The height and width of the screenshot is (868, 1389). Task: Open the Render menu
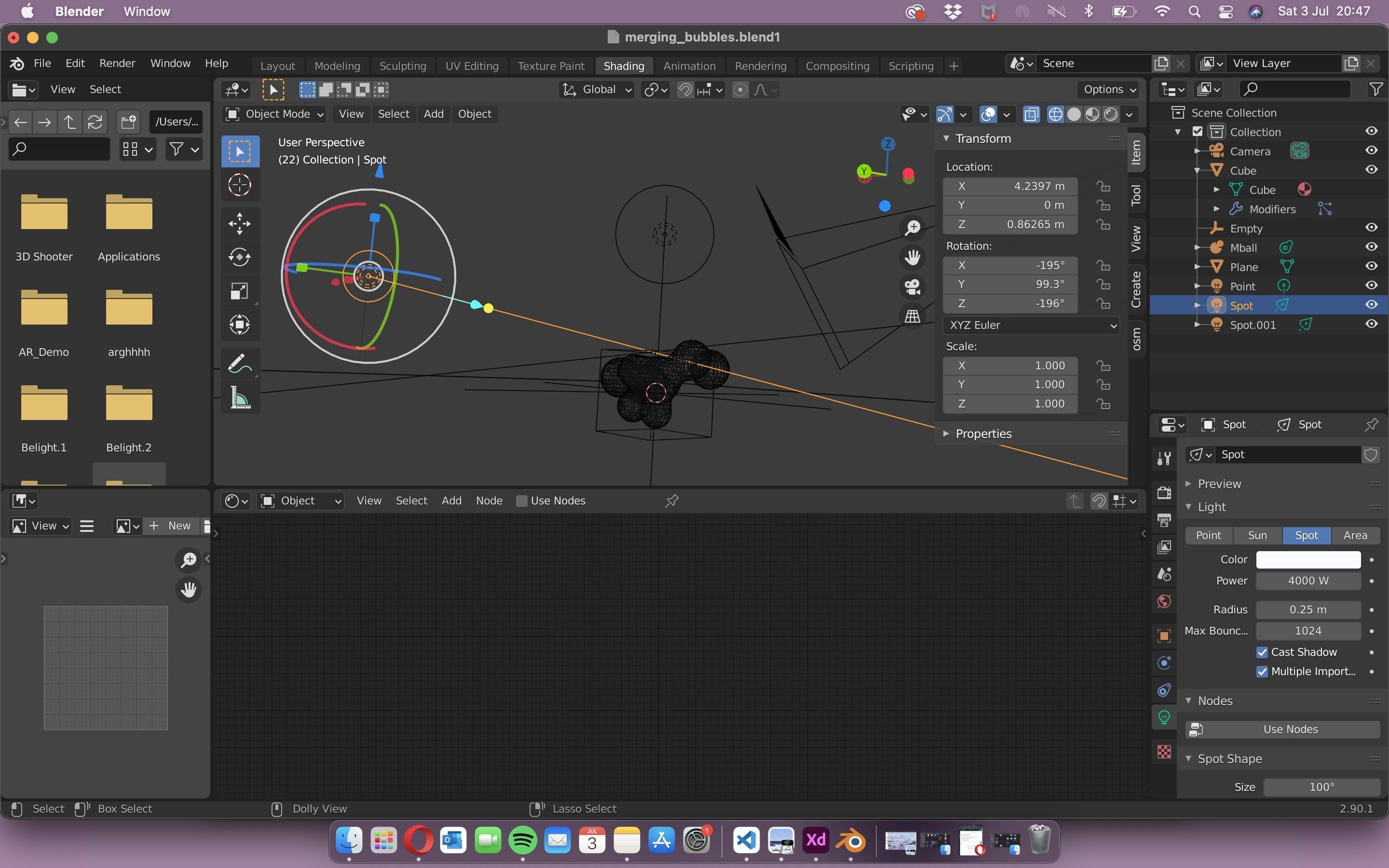117,63
